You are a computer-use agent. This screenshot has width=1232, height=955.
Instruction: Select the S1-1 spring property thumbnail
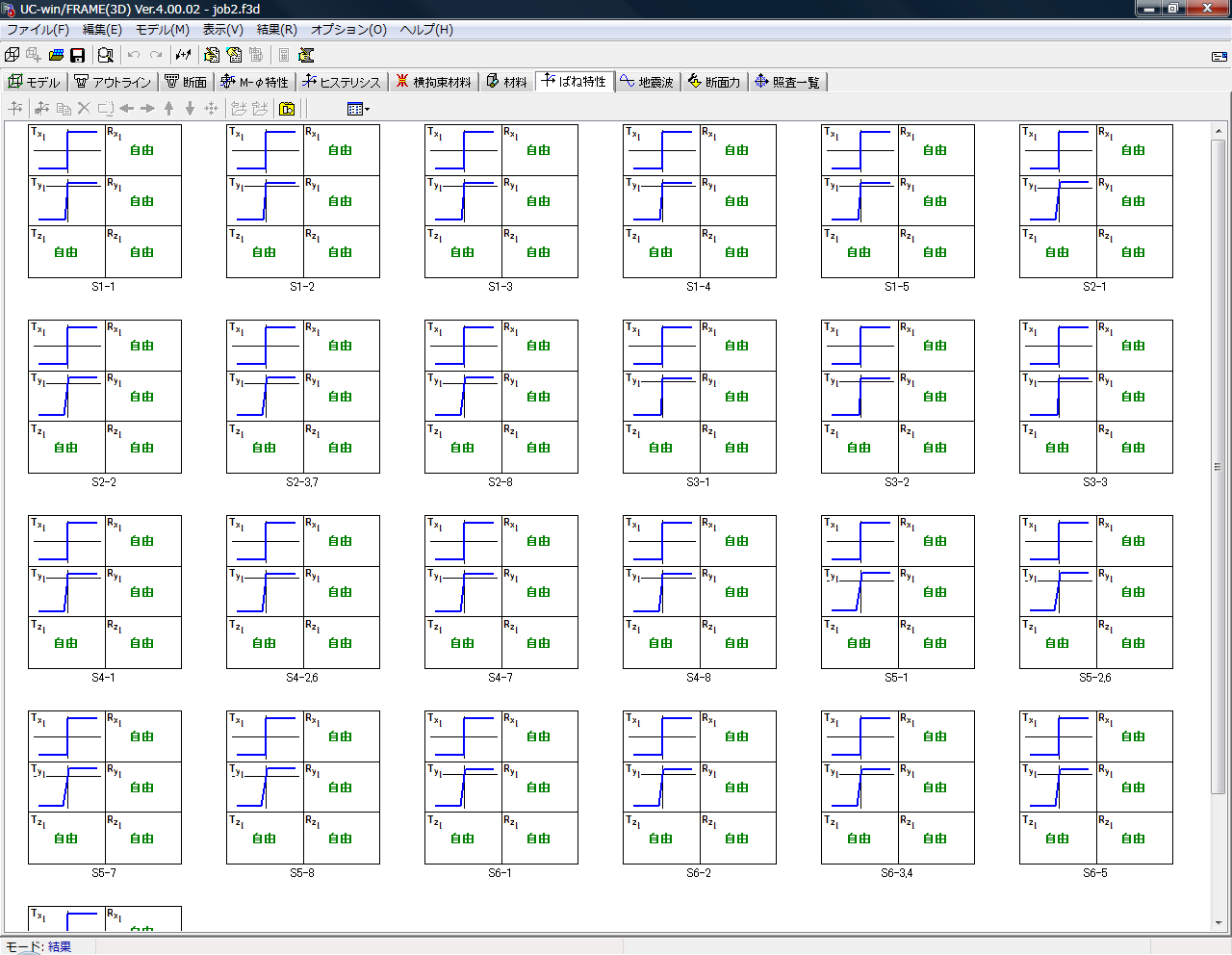coord(105,201)
